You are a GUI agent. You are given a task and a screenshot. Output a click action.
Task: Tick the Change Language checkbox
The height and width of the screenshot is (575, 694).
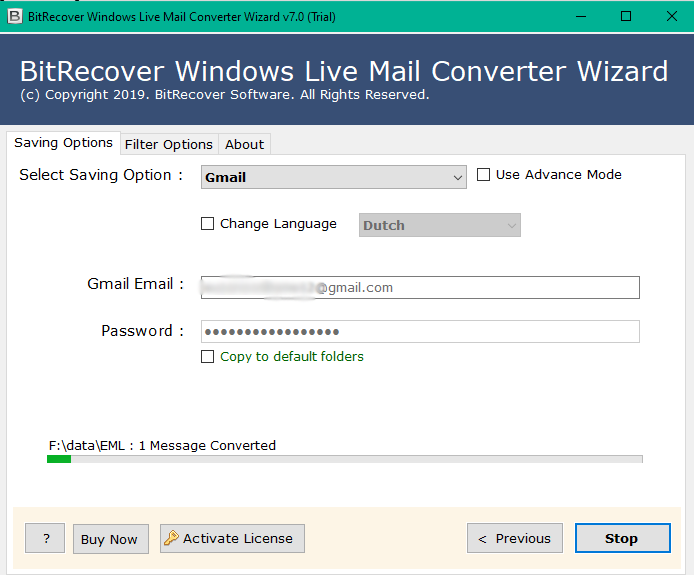[x=208, y=224]
